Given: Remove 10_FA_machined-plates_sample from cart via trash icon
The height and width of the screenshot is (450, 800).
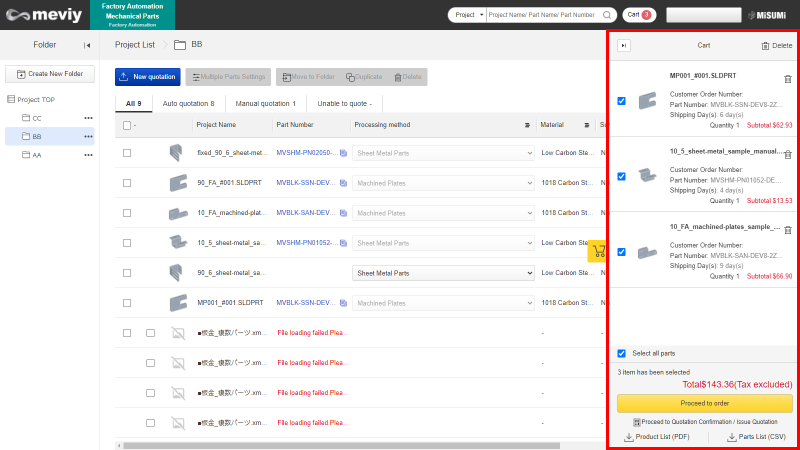Looking at the screenshot, I should coord(788,230).
